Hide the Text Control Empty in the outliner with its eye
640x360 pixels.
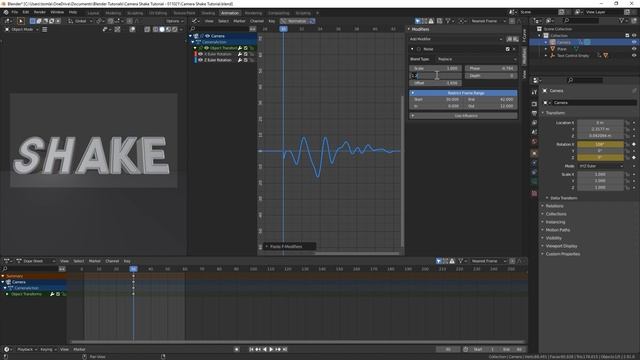pyautogui.click(x=634, y=55)
